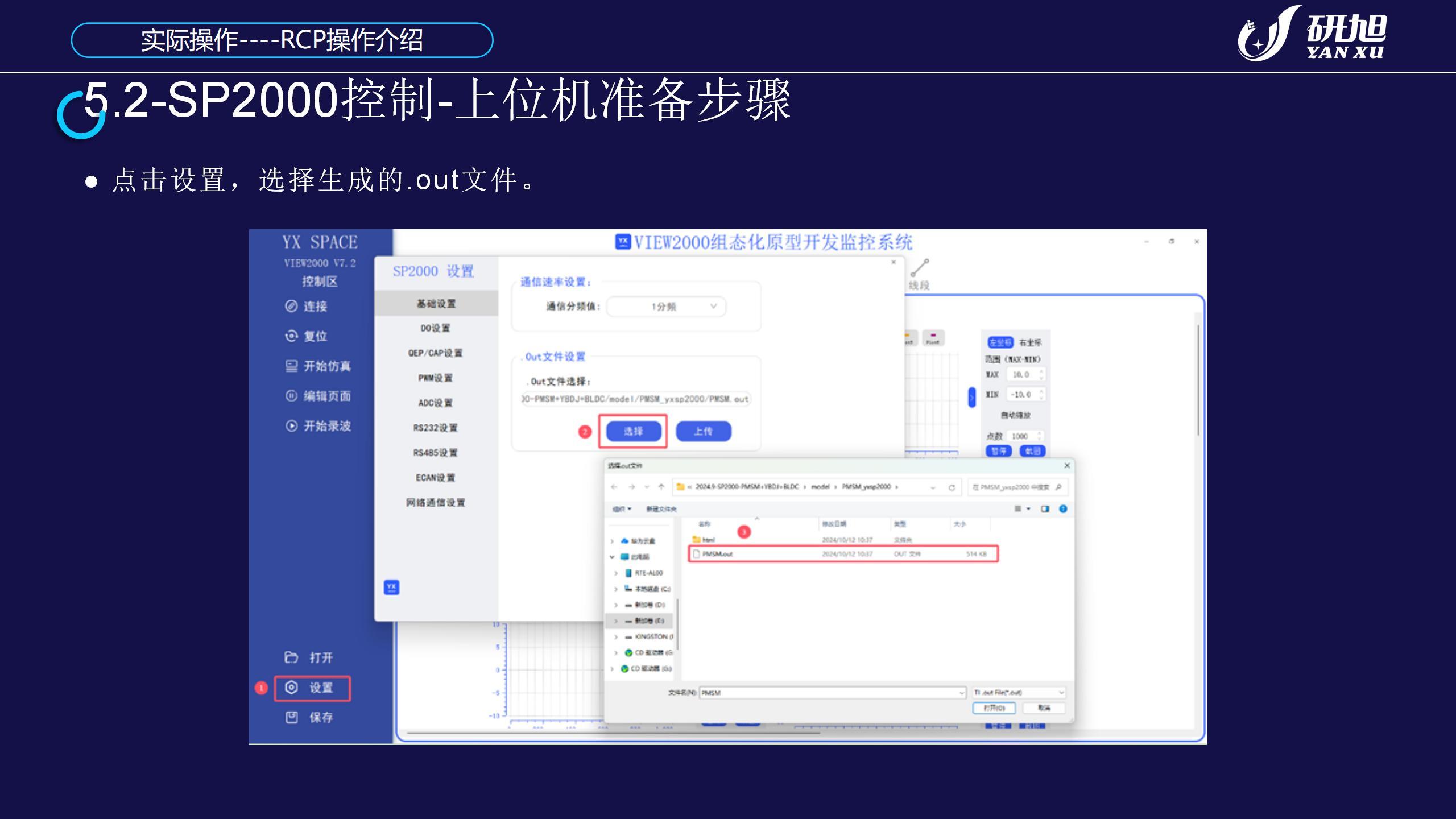Open the QEP/CAP设置 tab
This screenshot has width=1456, height=819.
point(436,353)
